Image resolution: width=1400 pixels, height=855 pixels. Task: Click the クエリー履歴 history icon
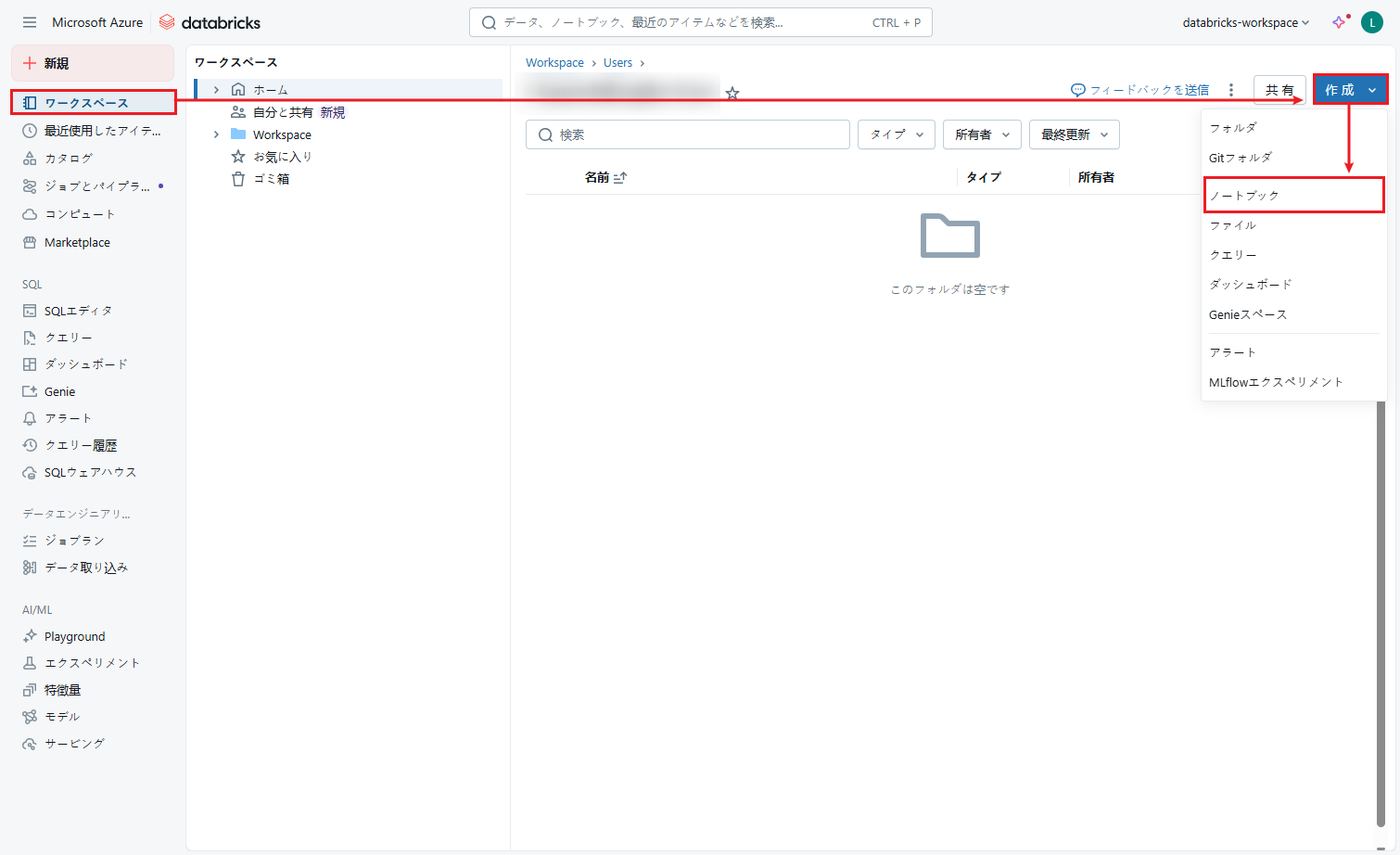[x=30, y=445]
